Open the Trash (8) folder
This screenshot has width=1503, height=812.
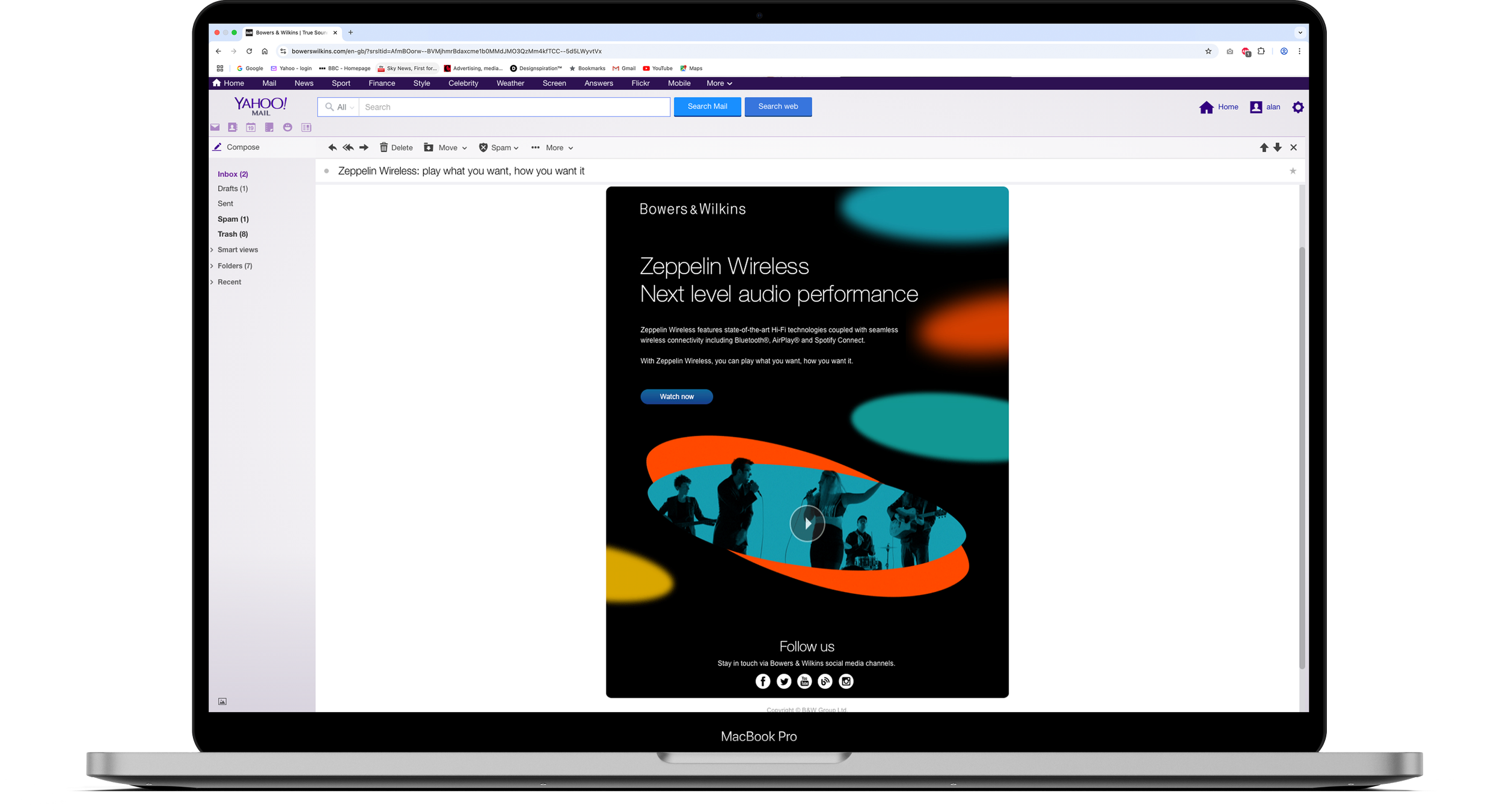click(x=232, y=234)
